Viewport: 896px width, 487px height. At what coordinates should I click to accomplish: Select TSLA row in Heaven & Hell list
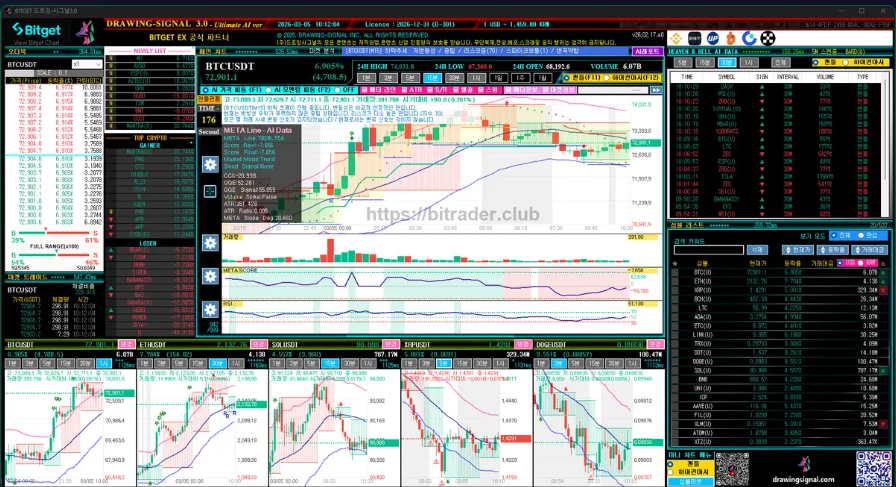pos(777,177)
